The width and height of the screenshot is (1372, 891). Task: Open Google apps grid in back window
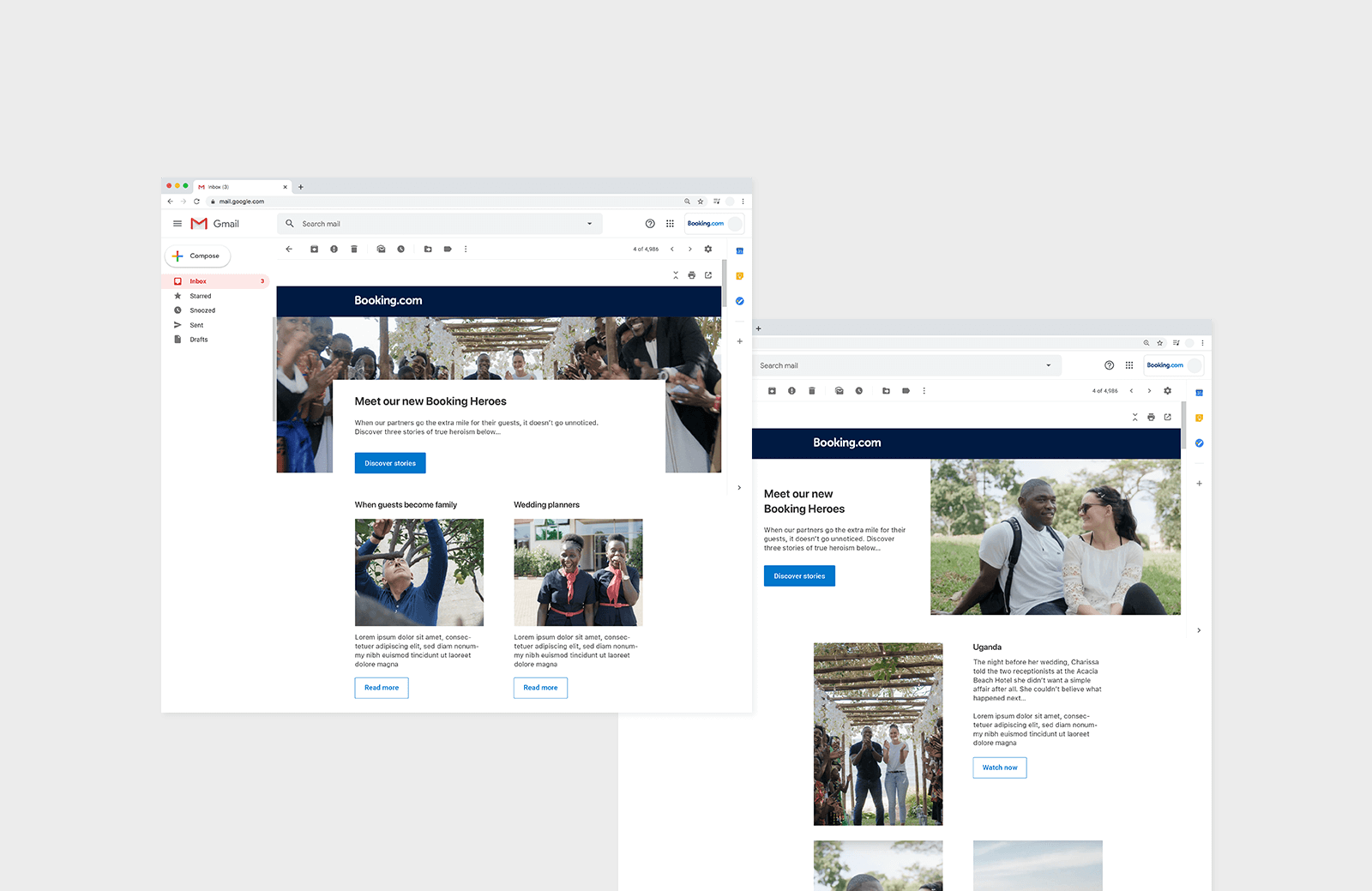click(x=1129, y=365)
